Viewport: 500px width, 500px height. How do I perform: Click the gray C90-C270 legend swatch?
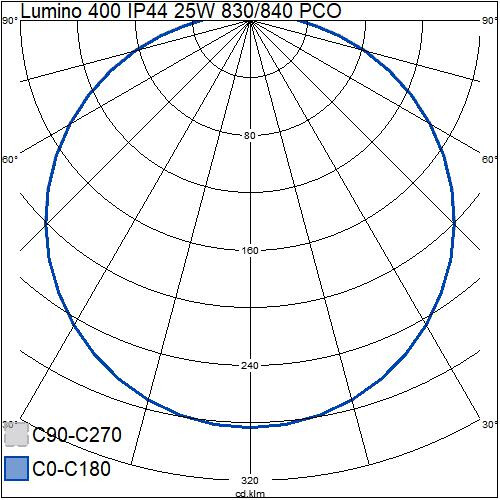(17, 434)
